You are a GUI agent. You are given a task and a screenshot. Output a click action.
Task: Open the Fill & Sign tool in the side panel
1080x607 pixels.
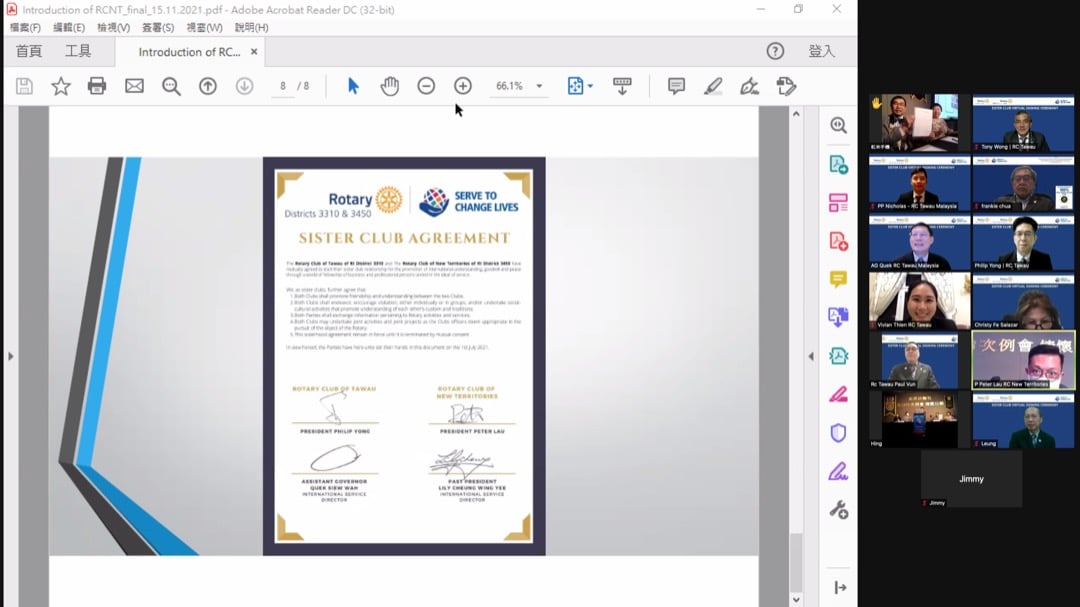(838, 471)
